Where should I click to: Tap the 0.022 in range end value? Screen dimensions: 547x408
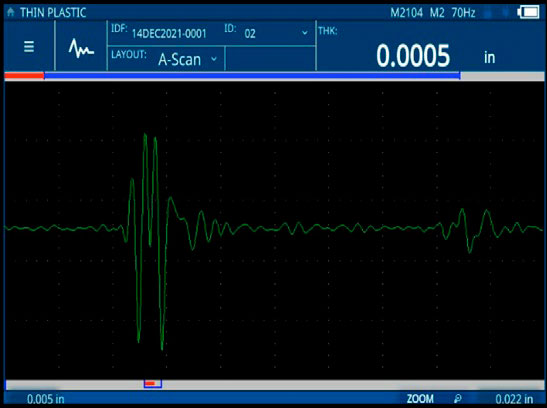[x=514, y=399]
